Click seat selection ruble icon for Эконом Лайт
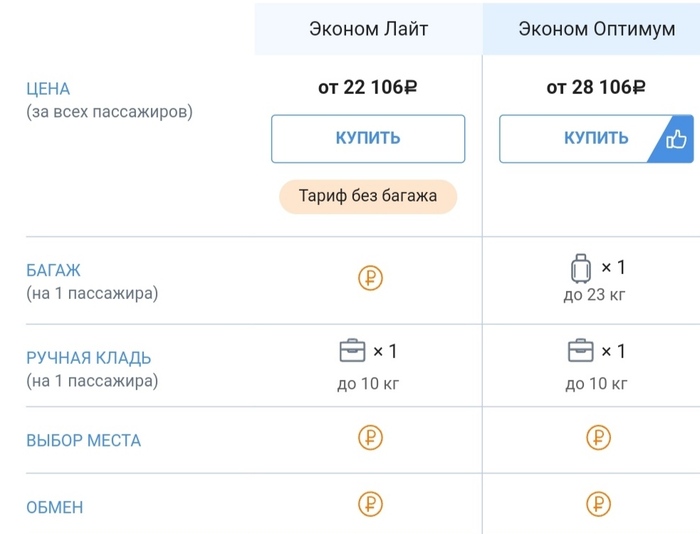Image resolution: width=700 pixels, height=534 pixels. 370,437
